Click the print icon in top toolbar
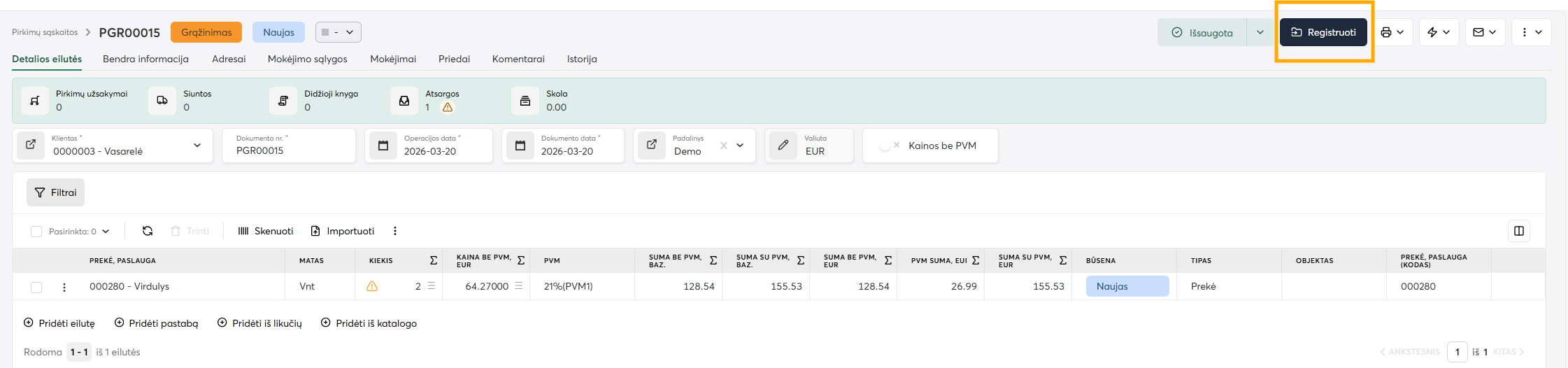The width and height of the screenshot is (1568, 368). click(x=1386, y=32)
